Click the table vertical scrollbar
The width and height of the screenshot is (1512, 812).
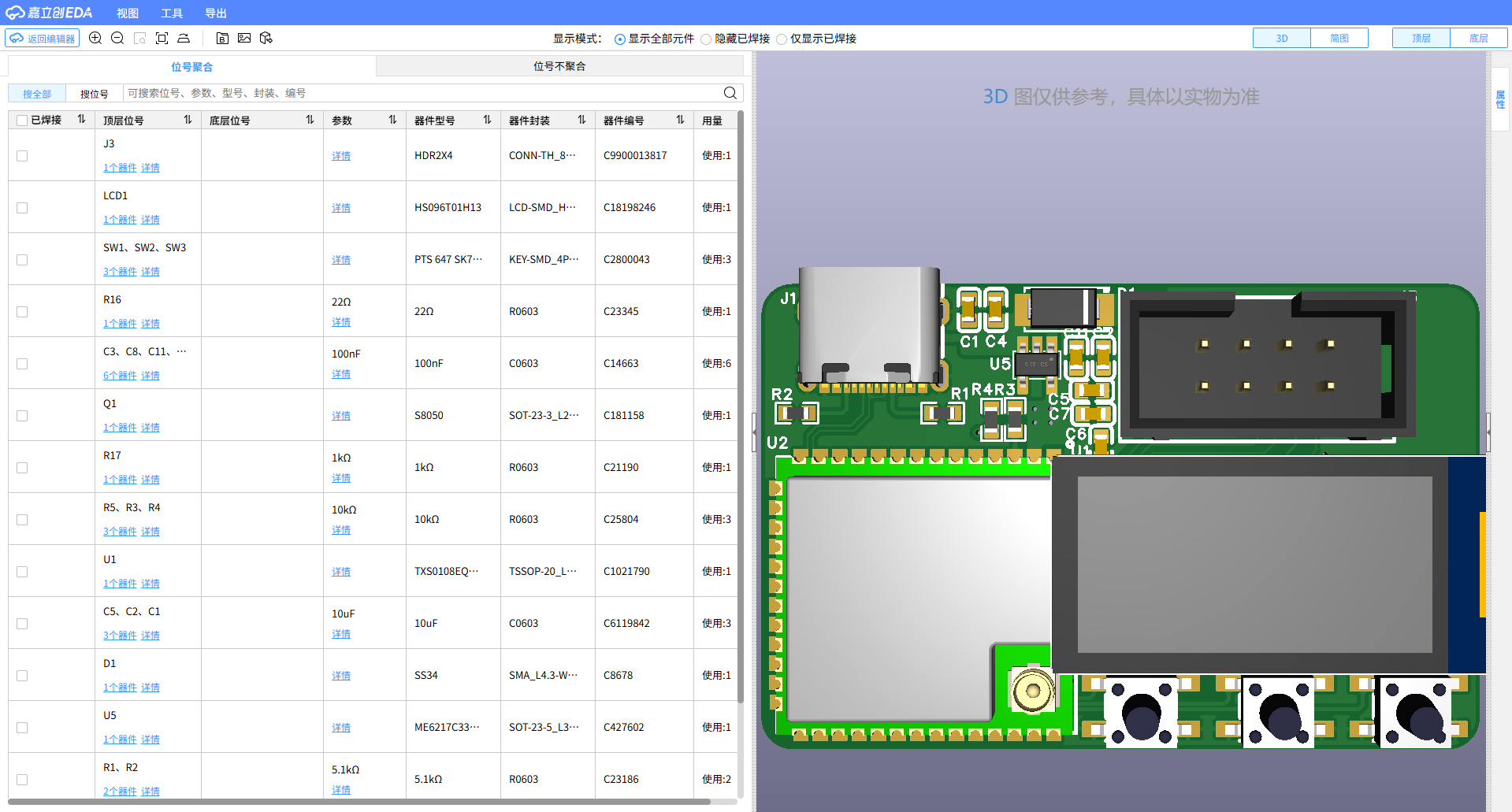pyautogui.click(x=741, y=406)
